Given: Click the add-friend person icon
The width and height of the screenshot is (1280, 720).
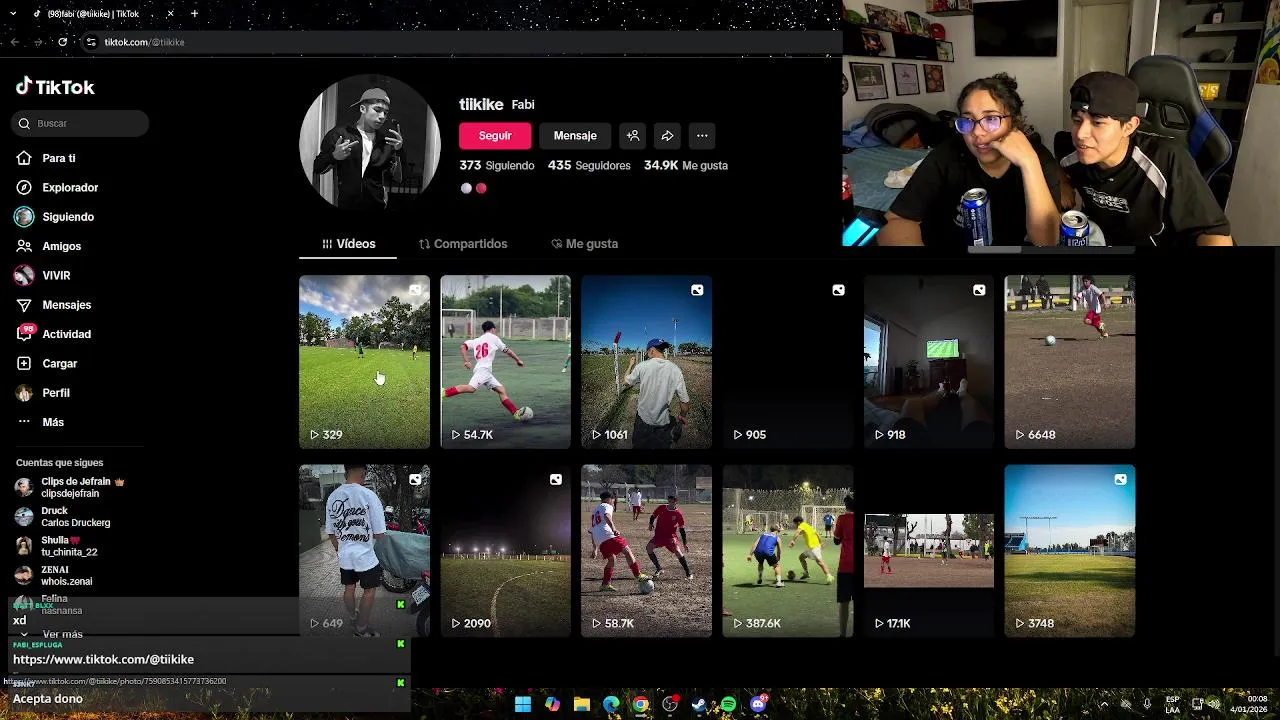Looking at the screenshot, I should tap(633, 136).
